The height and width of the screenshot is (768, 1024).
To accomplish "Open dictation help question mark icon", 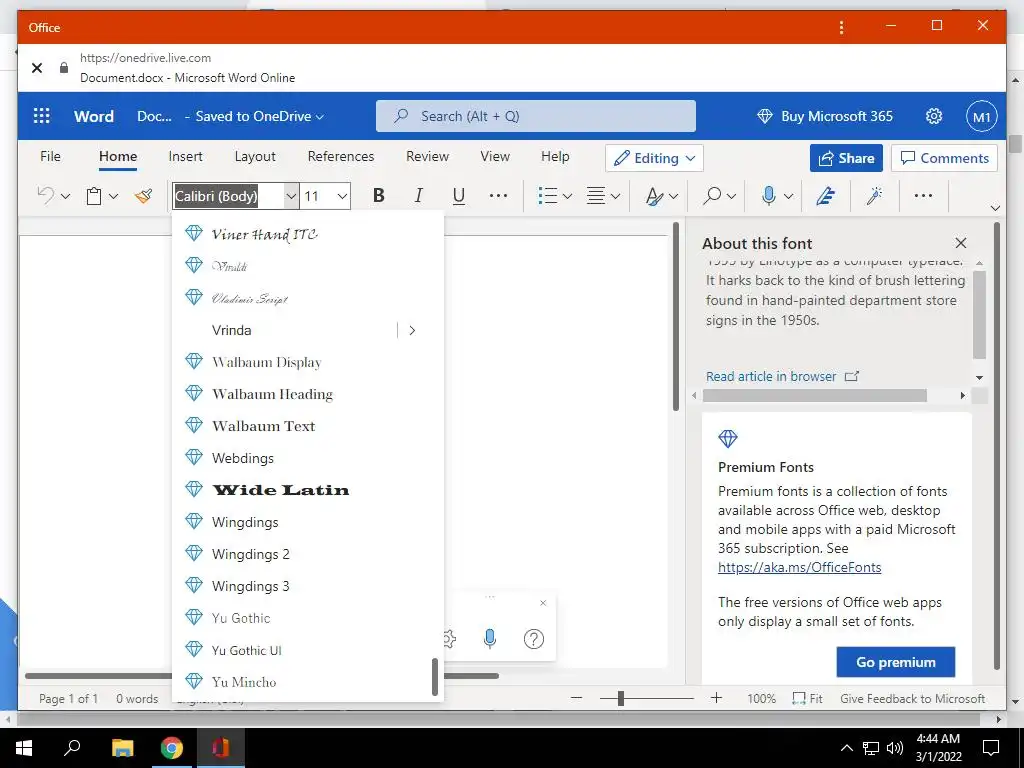I will pyautogui.click(x=534, y=639).
